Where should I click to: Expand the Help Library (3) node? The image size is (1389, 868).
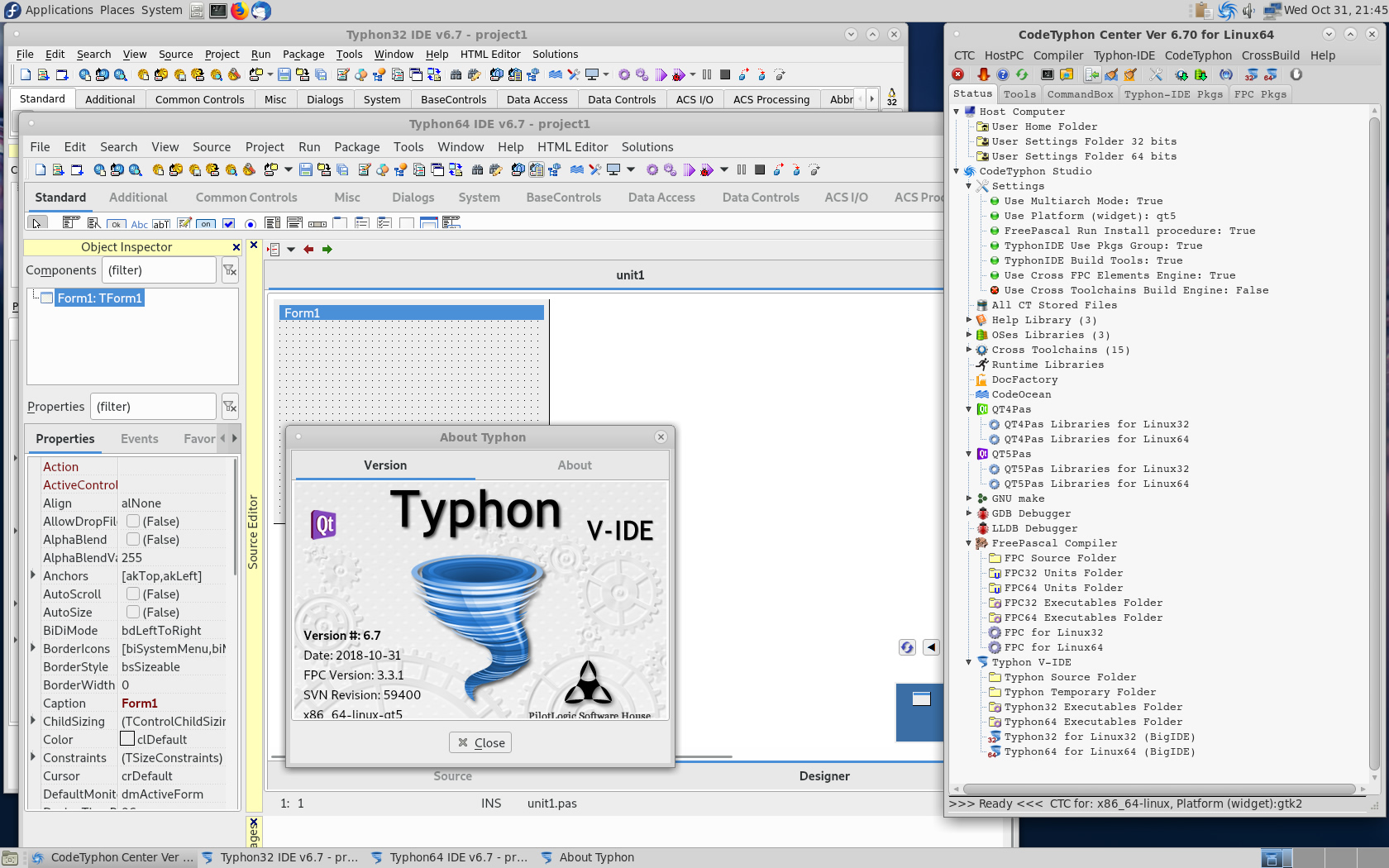tap(969, 320)
